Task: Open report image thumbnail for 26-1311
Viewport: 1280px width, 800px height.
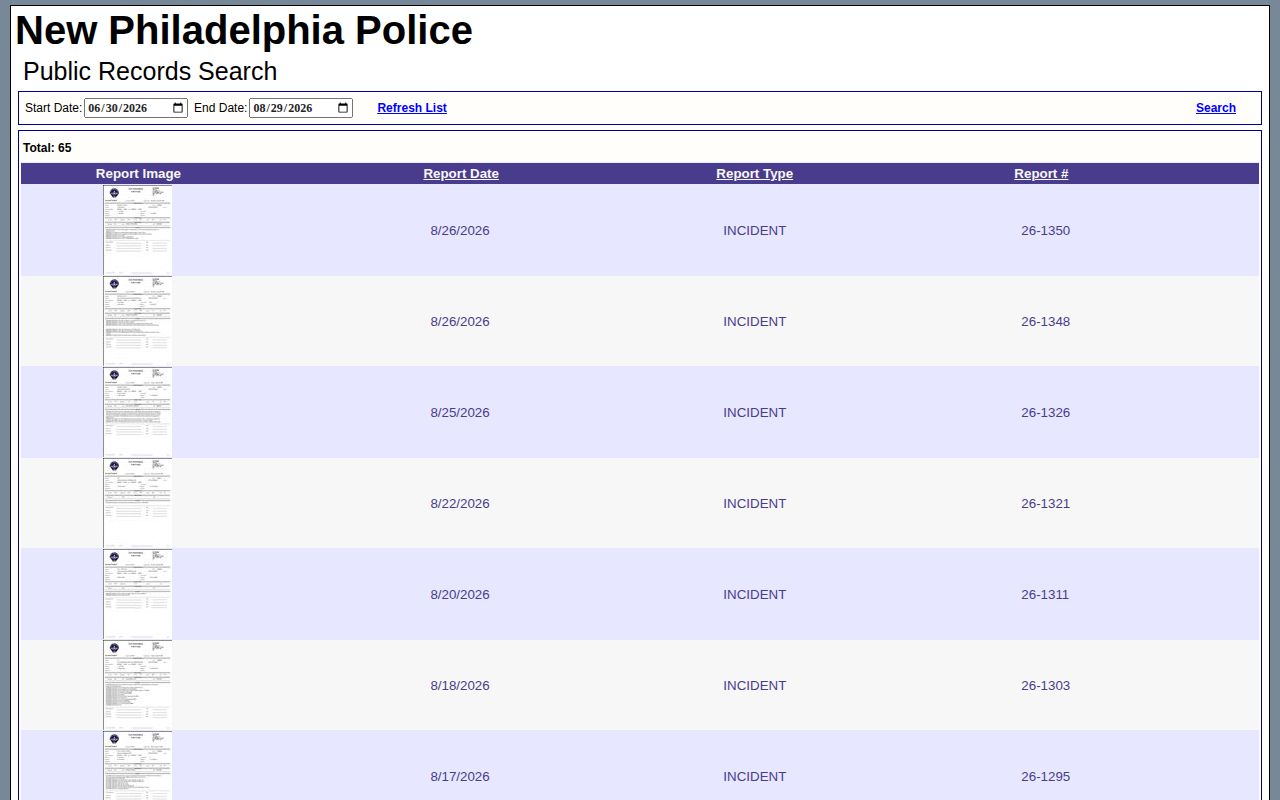Action: 138,594
